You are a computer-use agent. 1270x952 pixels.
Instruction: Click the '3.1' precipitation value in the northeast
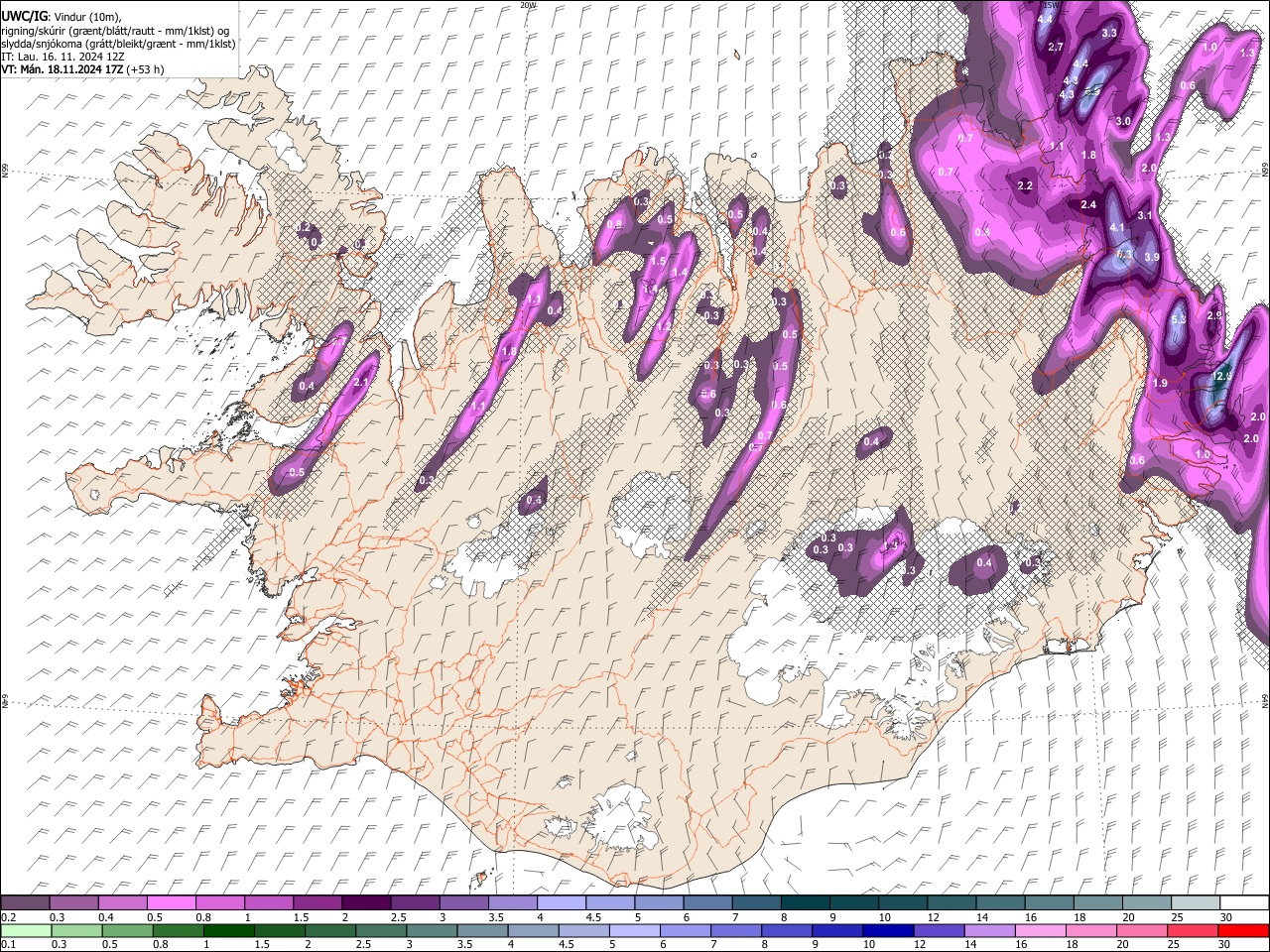tap(1144, 215)
